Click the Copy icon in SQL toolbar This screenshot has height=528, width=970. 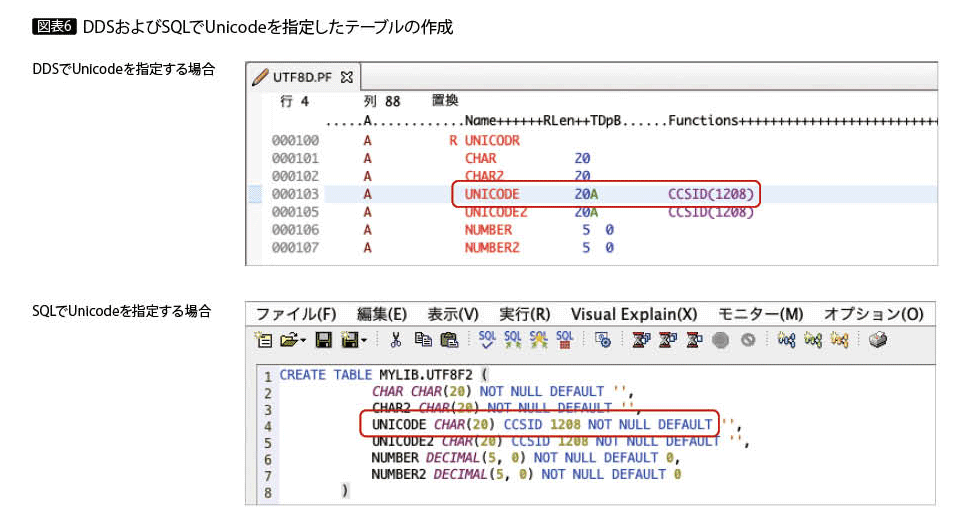(423, 341)
